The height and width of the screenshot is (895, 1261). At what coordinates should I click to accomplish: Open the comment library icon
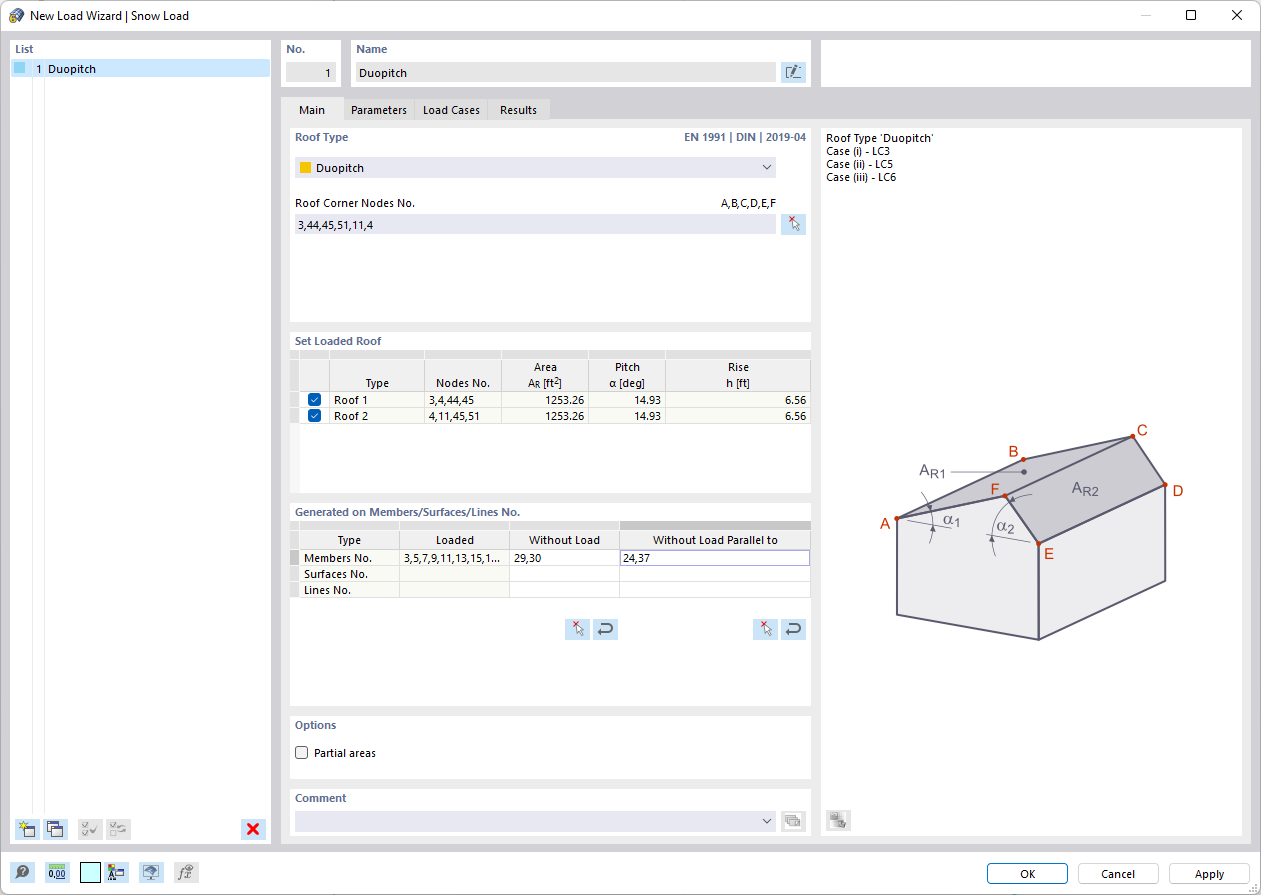tap(793, 821)
